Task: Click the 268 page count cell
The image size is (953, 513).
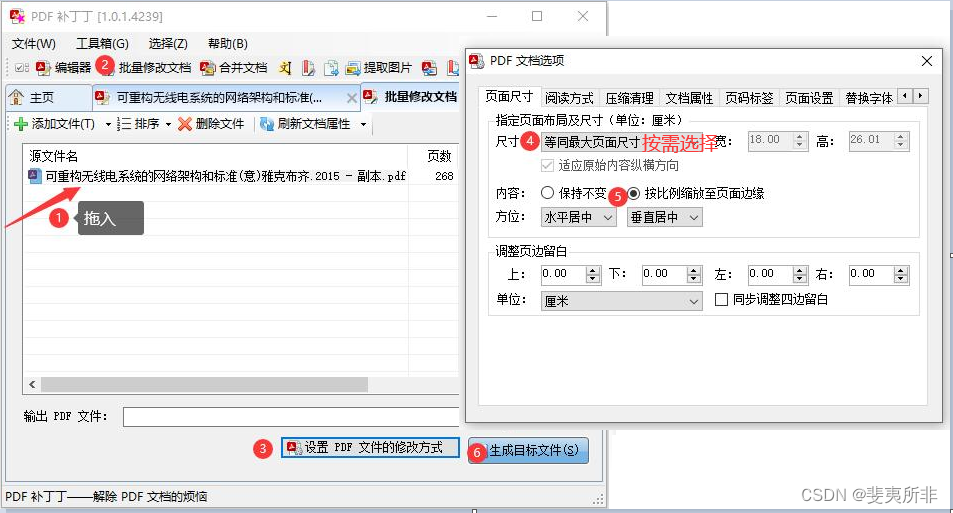Action: click(444, 176)
